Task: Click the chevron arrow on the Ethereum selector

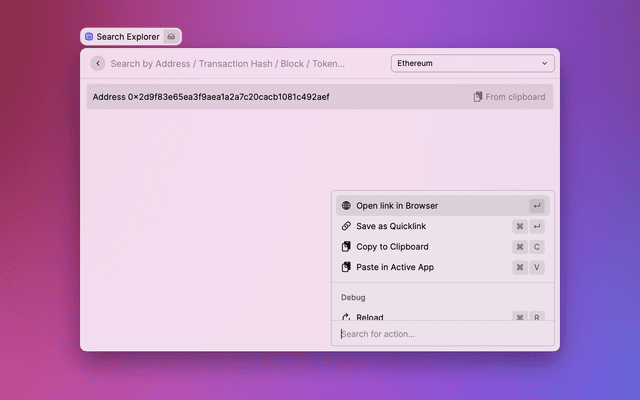Action: (x=545, y=63)
